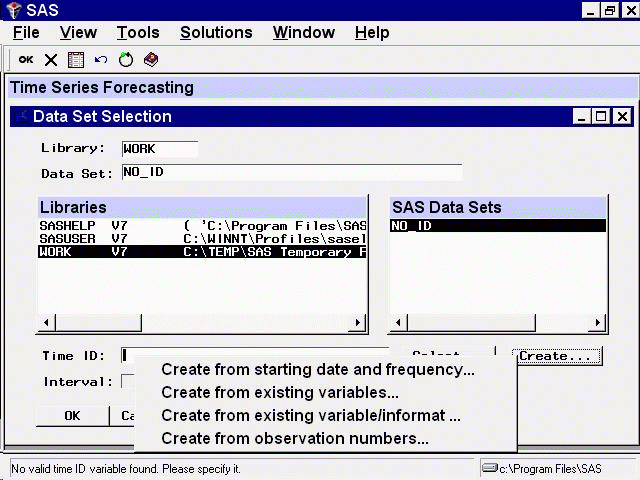
Task: Select Create from observation numbers
Action: (x=294, y=439)
